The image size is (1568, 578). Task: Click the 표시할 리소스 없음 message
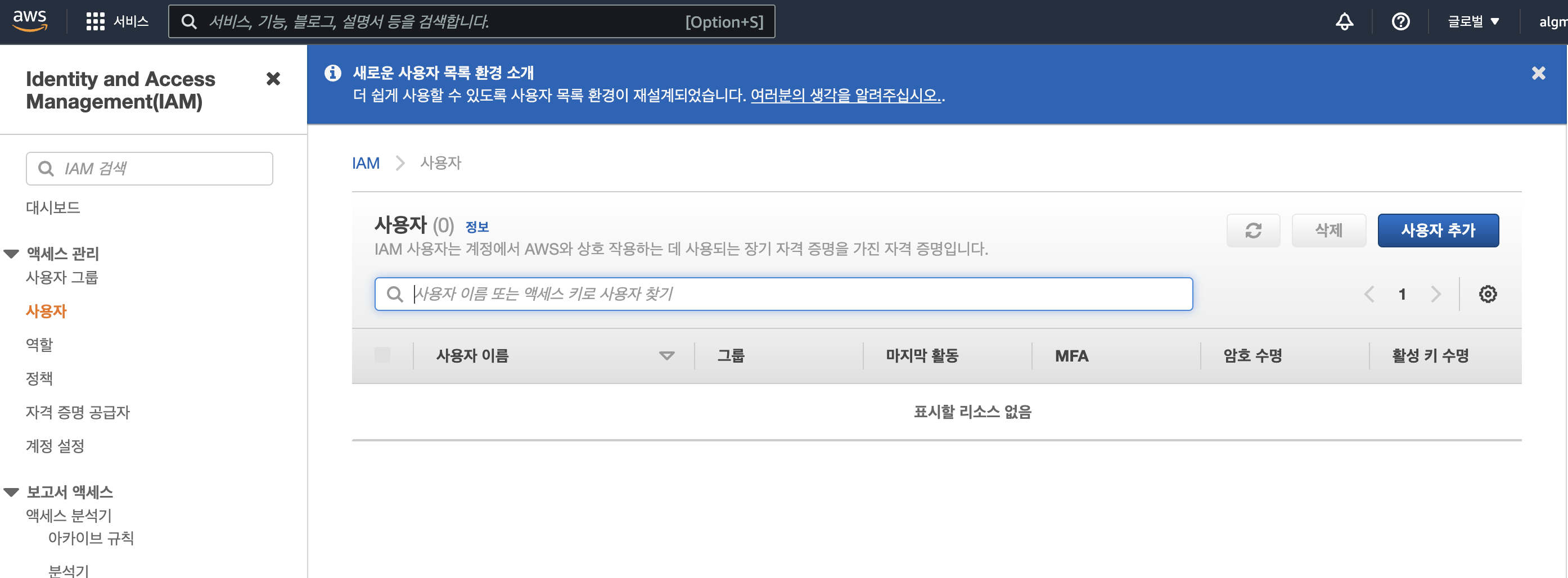point(972,413)
